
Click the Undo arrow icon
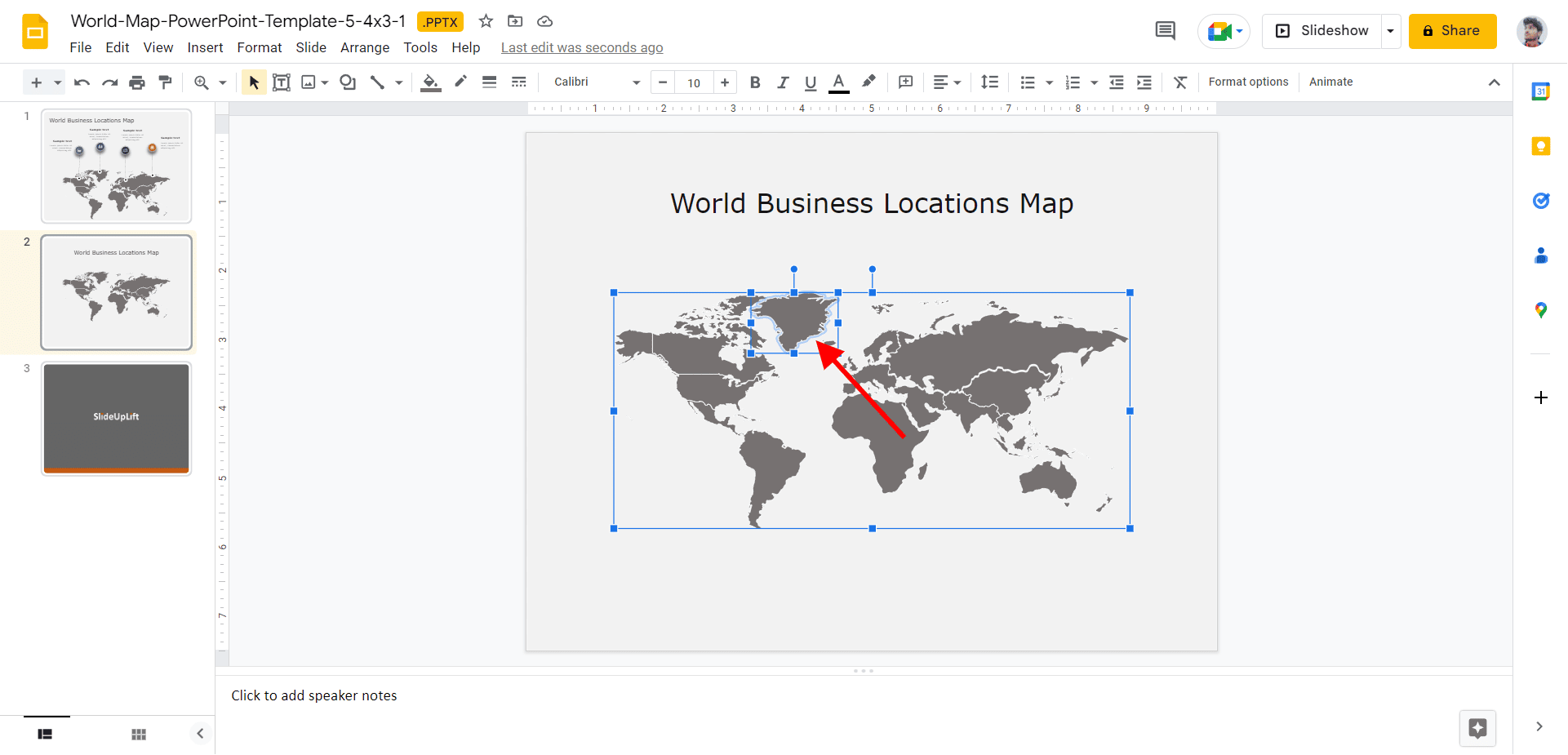click(x=82, y=82)
